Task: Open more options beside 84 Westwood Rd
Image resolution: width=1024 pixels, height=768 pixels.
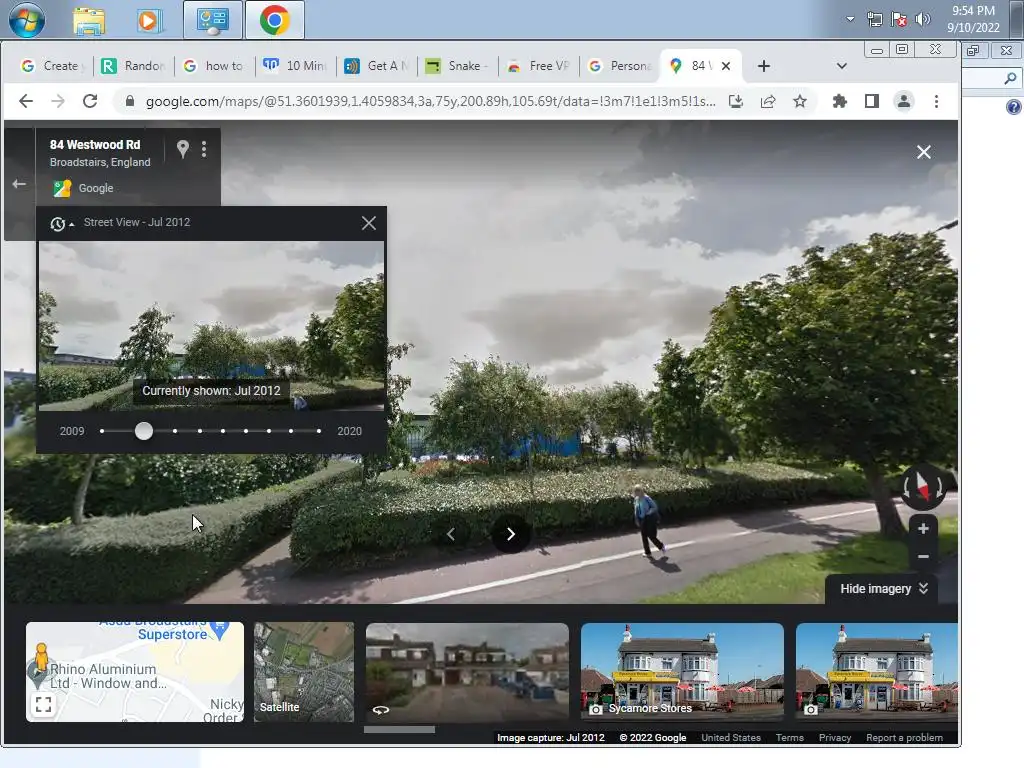Action: pyautogui.click(x=204, y=150)
